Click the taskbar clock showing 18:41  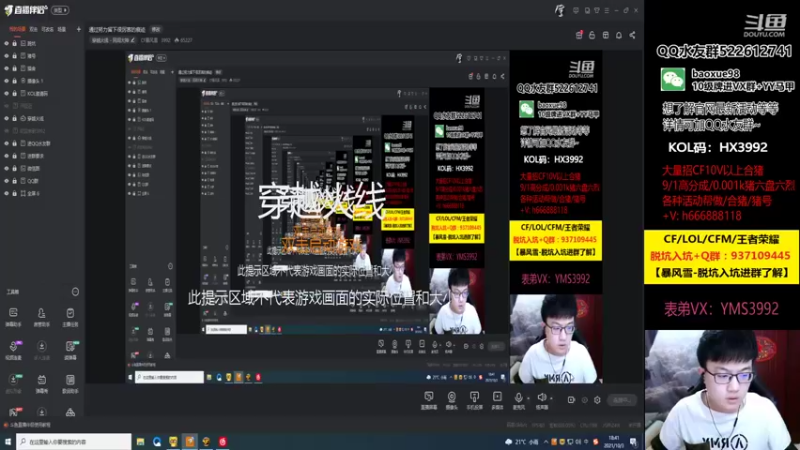(x=614, y=442)
